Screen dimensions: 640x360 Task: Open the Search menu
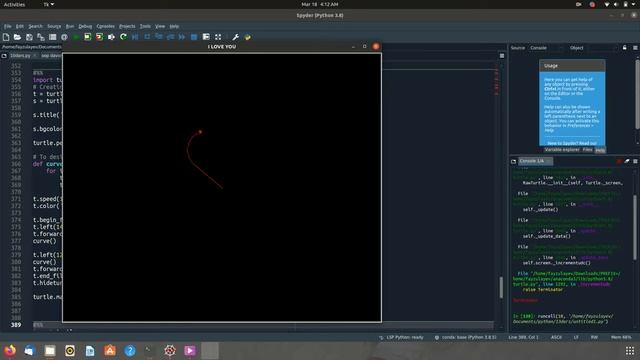click(x=35, y=26)
